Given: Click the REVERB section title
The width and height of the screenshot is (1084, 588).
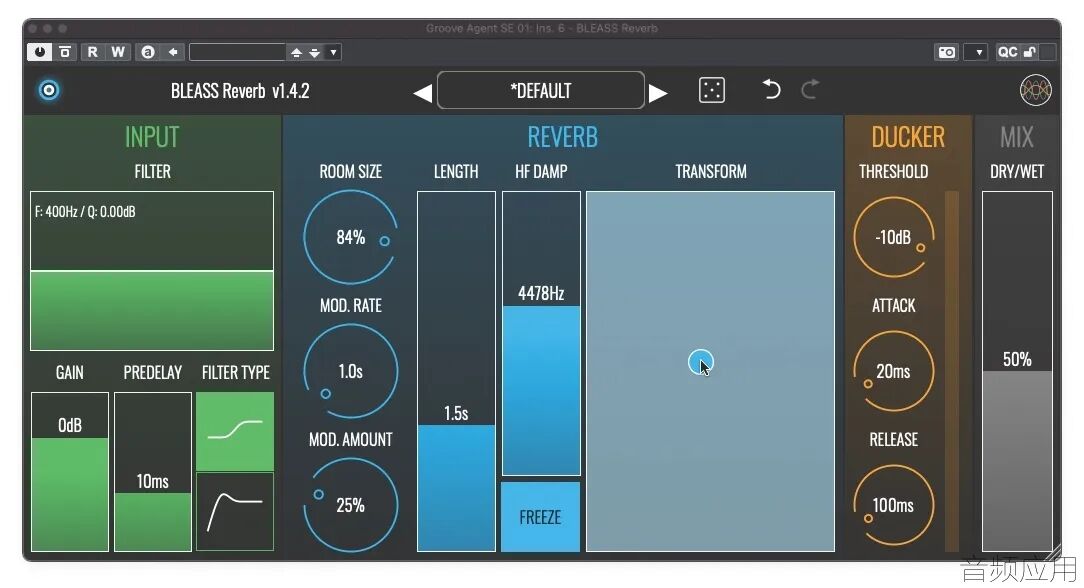Looking at the screenshot, I should (563, 137).
